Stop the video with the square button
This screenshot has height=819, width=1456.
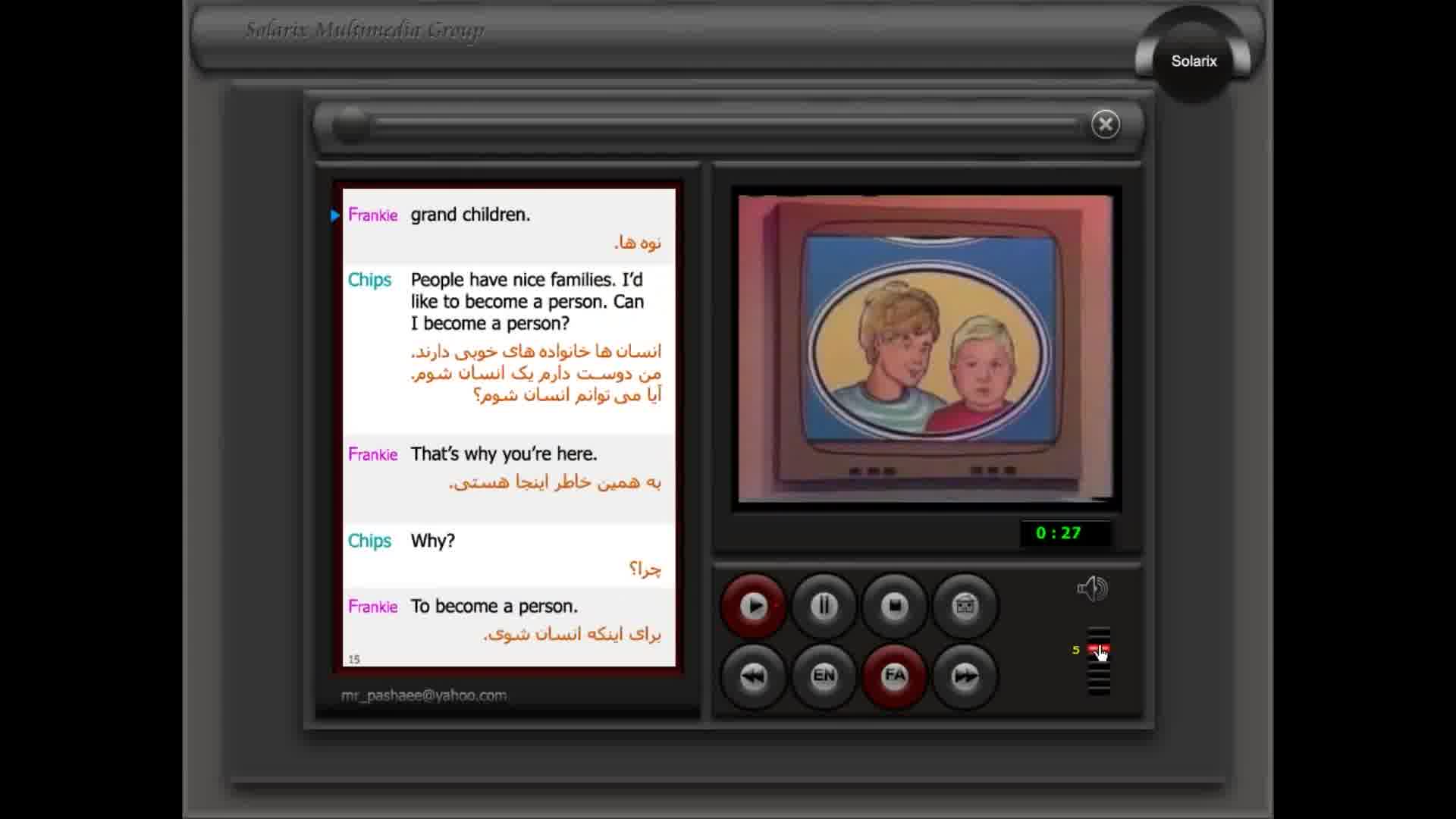pyautogui.click(x=894, y=606)
